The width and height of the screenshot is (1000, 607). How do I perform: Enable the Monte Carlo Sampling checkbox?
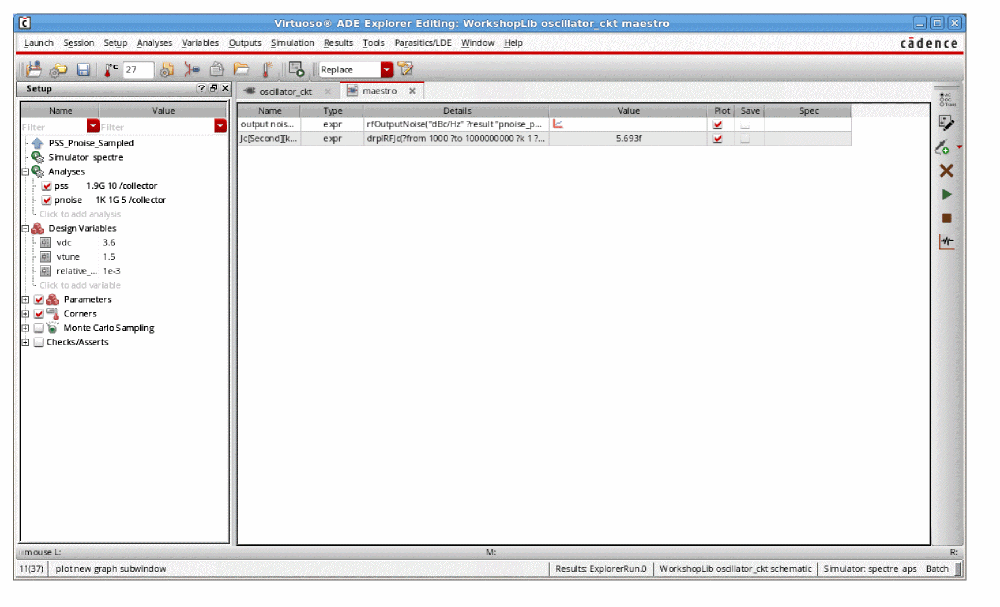(39, 328)
